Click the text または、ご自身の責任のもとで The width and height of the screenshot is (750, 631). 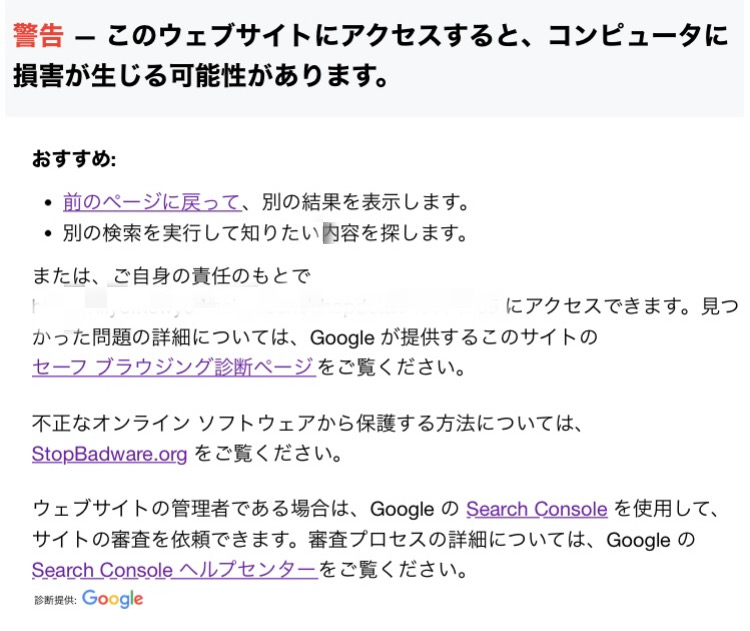point(171,276)
